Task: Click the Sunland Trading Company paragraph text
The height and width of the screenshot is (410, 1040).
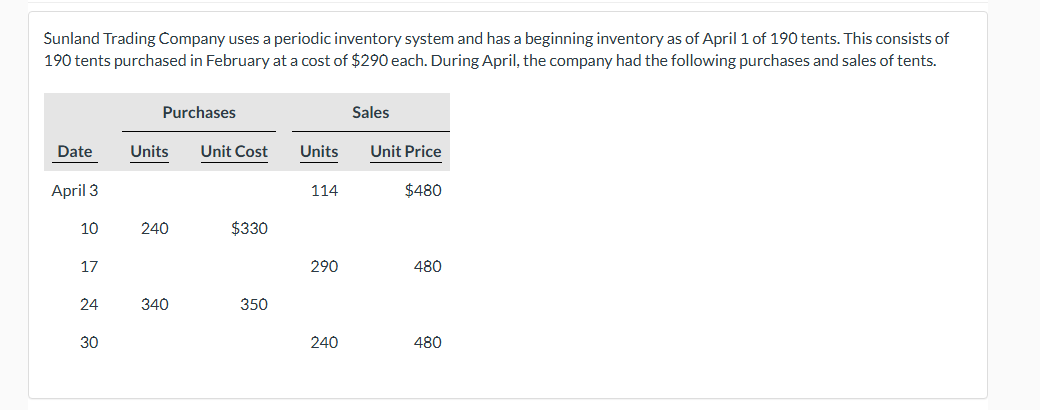Action: click(x=496, y=50)
